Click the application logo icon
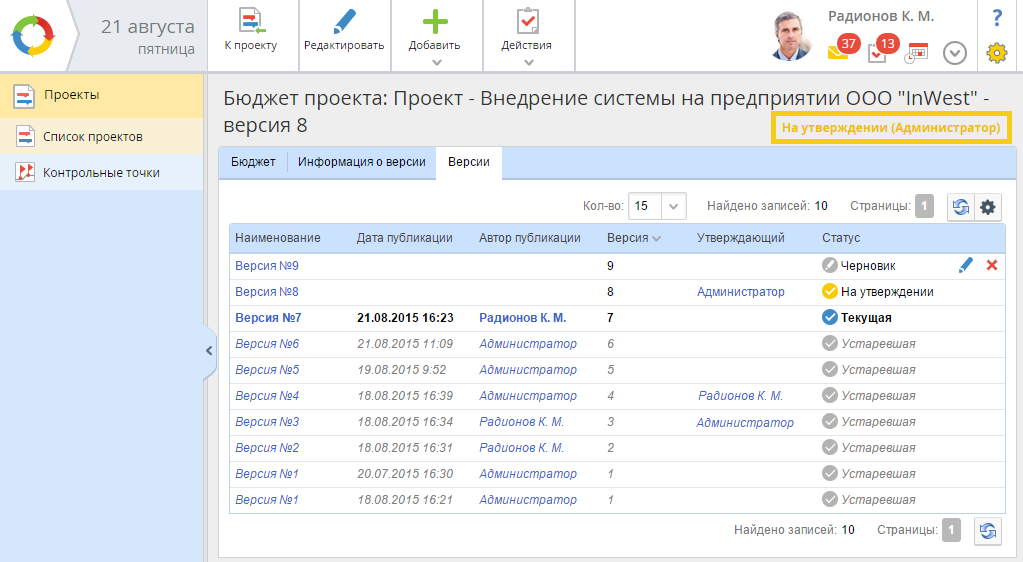The image size is (1023, 562). (34, 35)
